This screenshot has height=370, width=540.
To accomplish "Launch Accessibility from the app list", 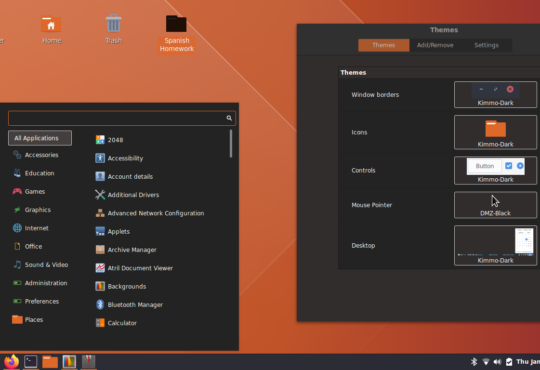I will pos(119,158).
